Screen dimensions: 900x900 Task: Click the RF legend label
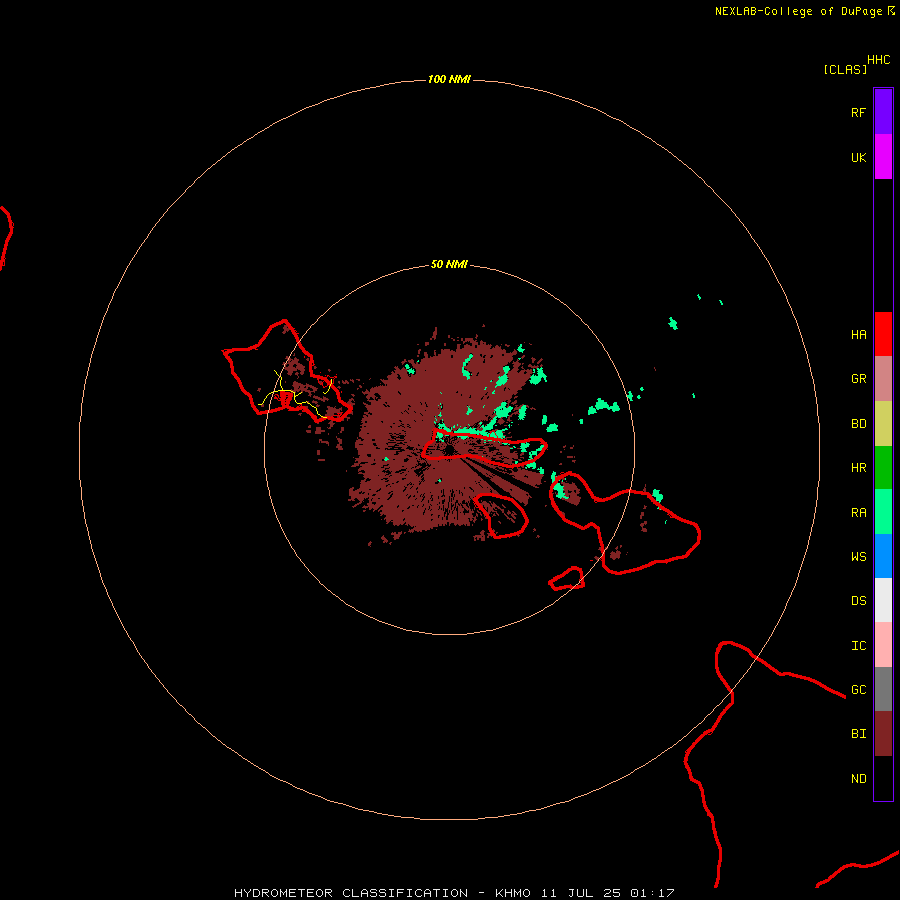coord(859,112)
